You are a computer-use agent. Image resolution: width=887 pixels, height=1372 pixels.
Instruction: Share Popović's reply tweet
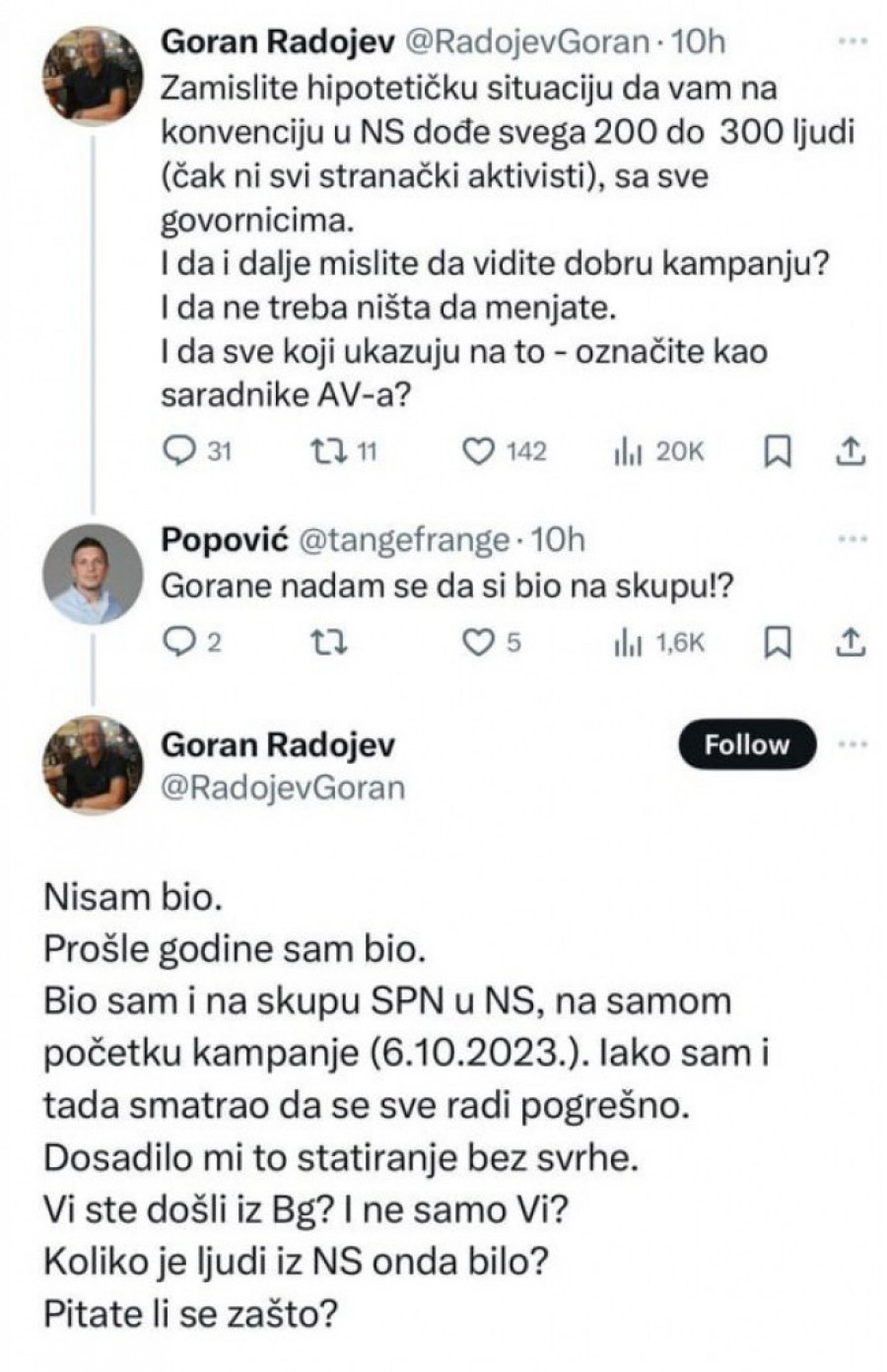[850, 643]
